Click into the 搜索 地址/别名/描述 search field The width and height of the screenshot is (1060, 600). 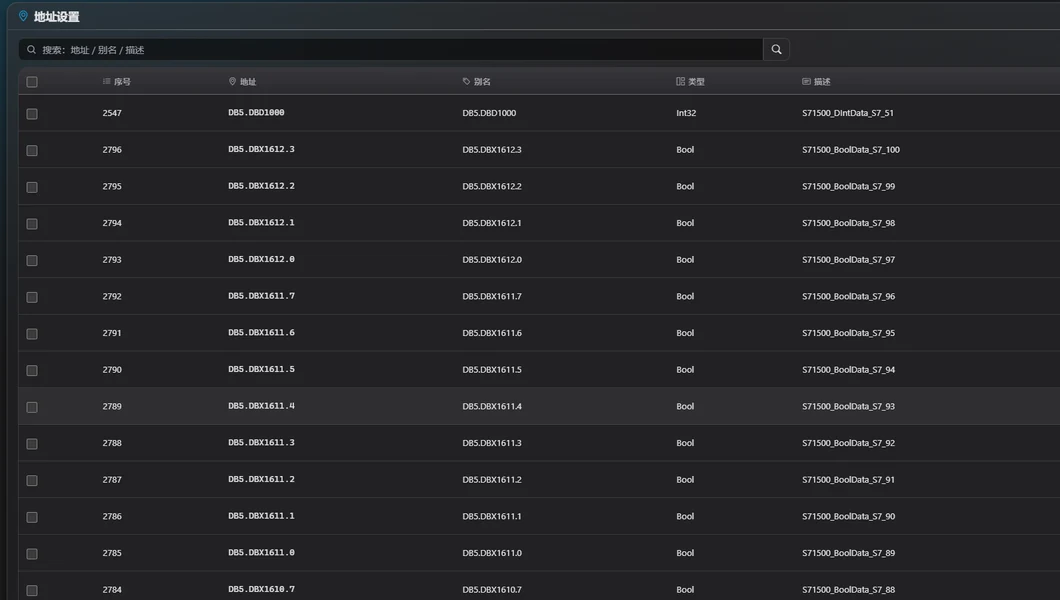(391, 49)
